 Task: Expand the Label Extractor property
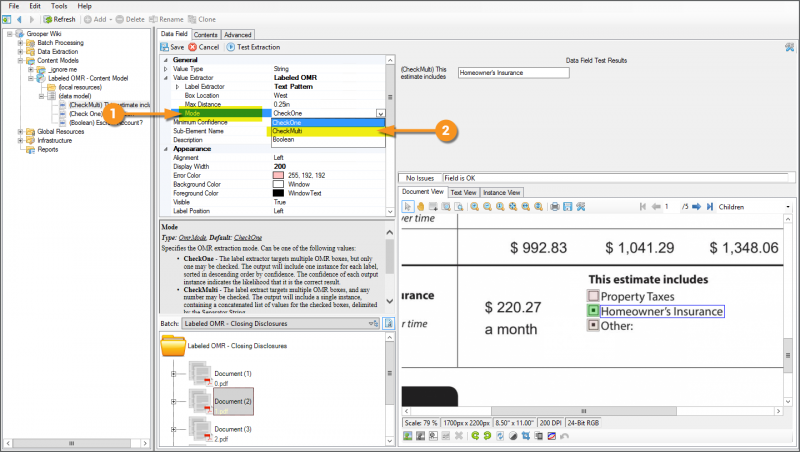coord(177,87)
